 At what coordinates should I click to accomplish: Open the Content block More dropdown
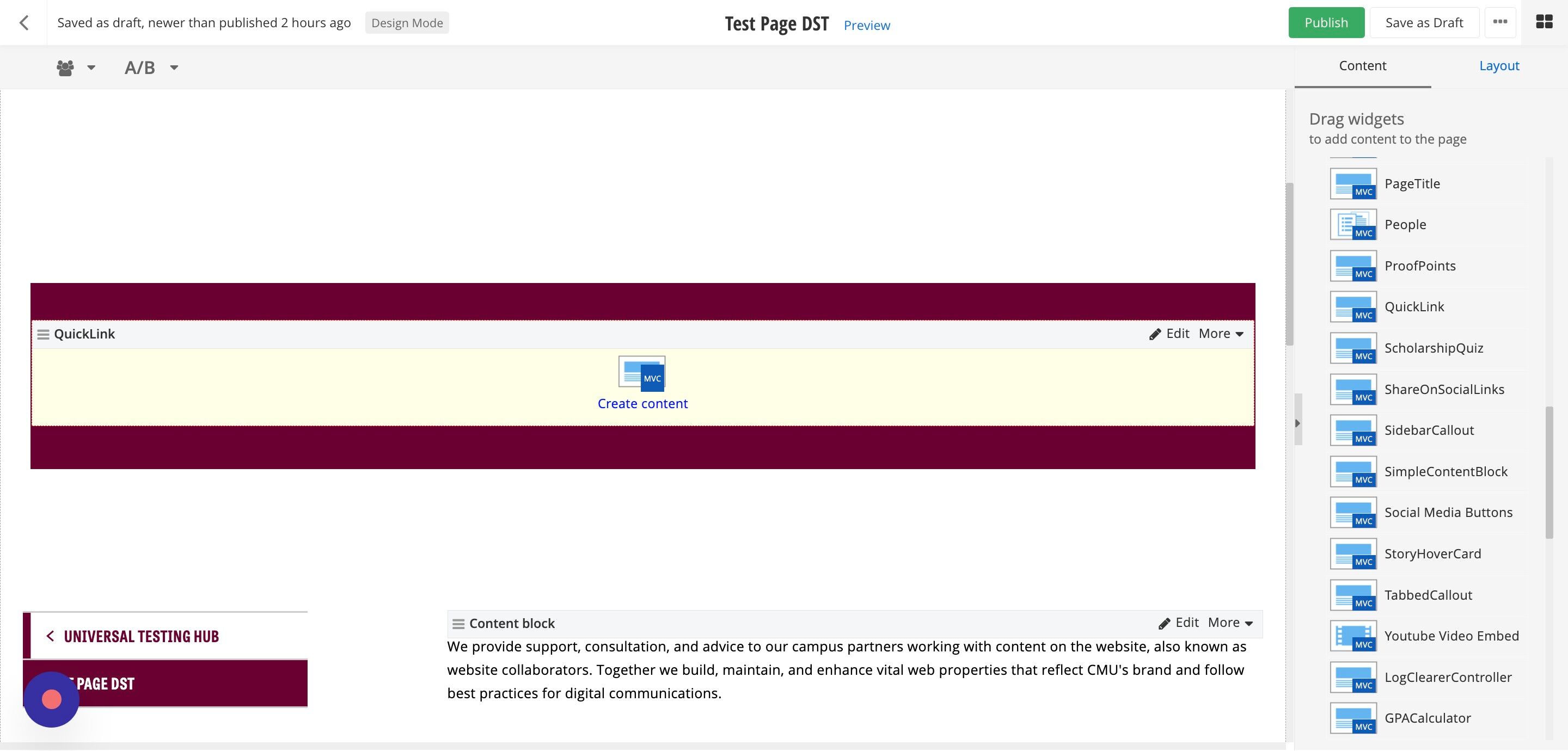pos(1230,623)
